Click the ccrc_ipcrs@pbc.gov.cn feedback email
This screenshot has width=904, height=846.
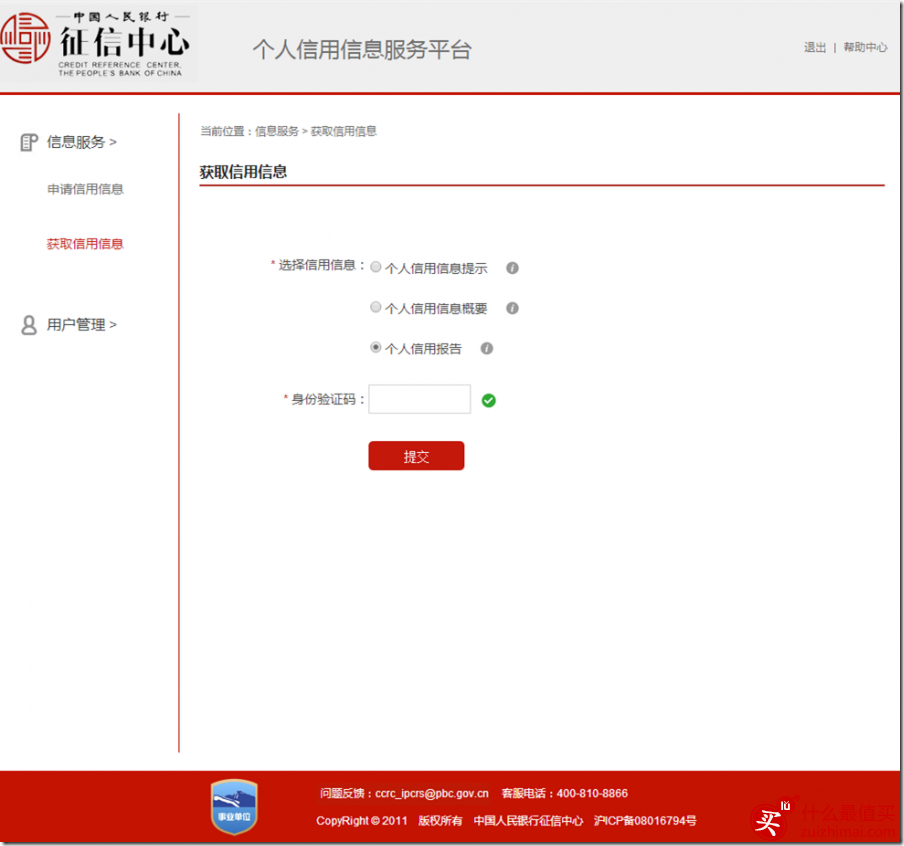(432, 794)
